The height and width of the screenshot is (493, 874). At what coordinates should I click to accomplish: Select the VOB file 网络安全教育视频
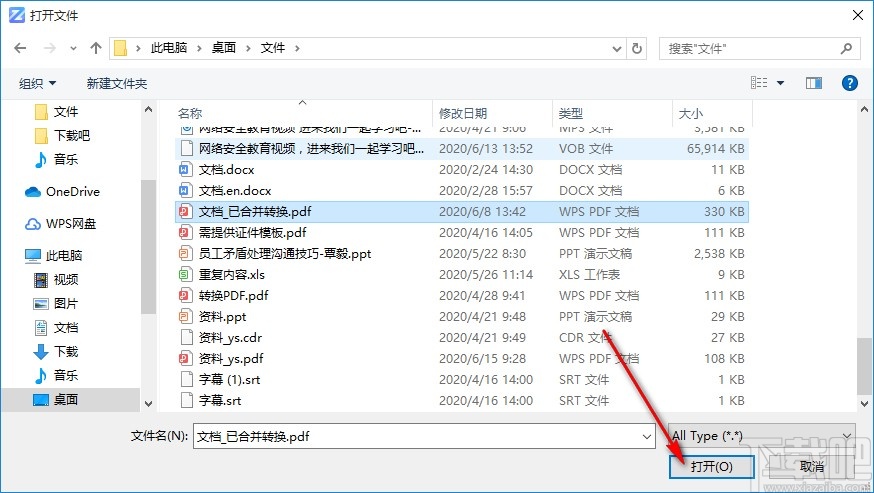click(462, 148)
